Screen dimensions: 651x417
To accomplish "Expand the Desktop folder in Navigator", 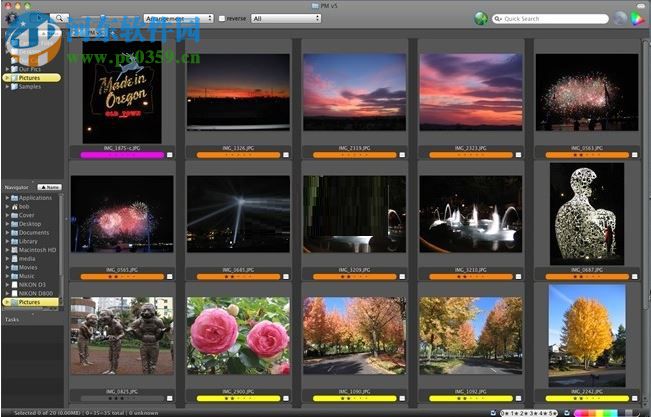I will tap(7, 224).
